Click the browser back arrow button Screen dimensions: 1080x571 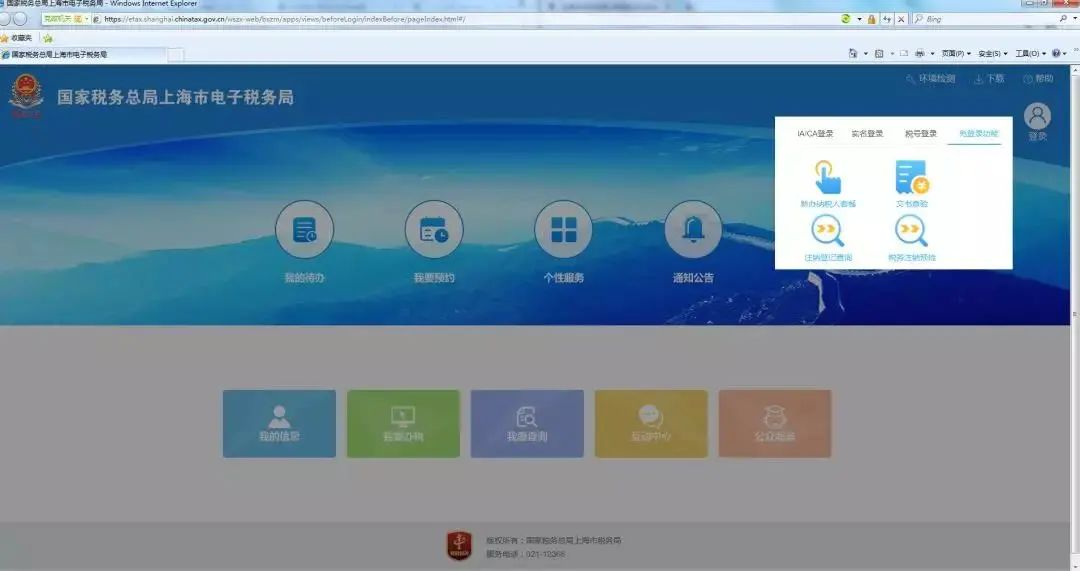tap(4, 19)
